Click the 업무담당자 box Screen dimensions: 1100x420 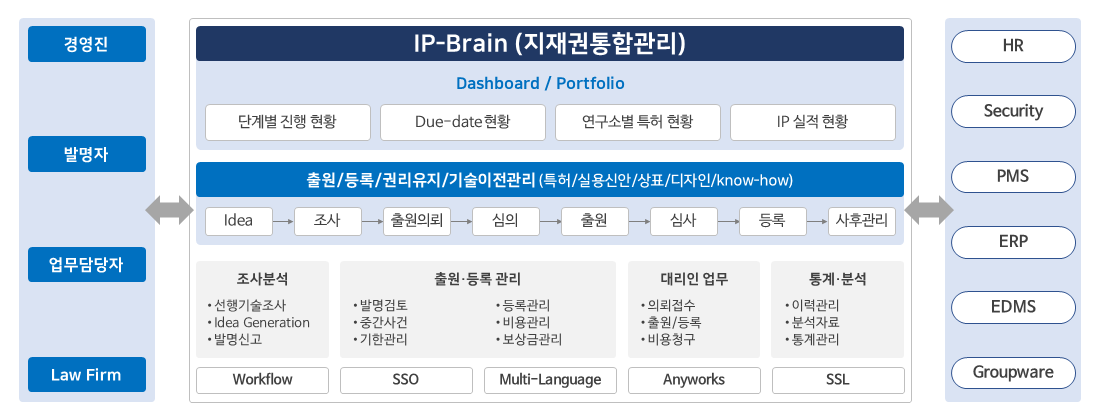[x=86, y=264]
